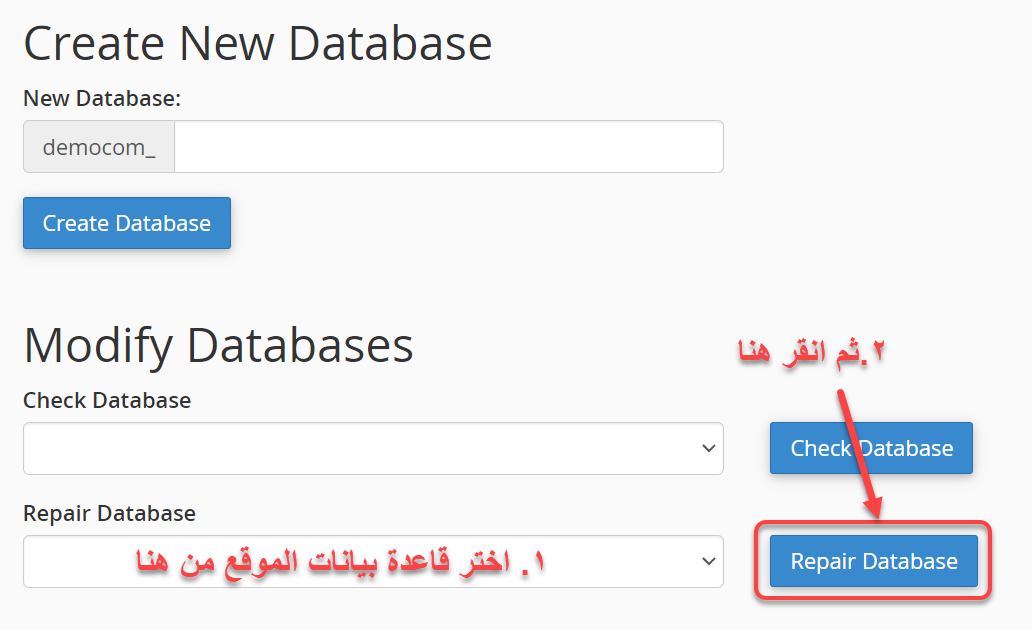This screenshot has width=1032, height=630.
Task: Click the "New Database:" field label
Action: 101,98
